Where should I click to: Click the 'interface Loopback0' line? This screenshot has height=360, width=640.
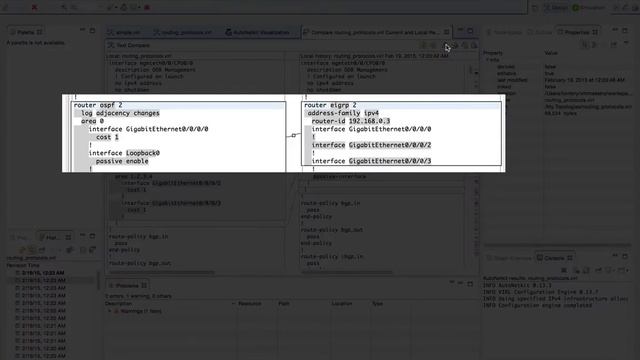[x=124, y=153]
